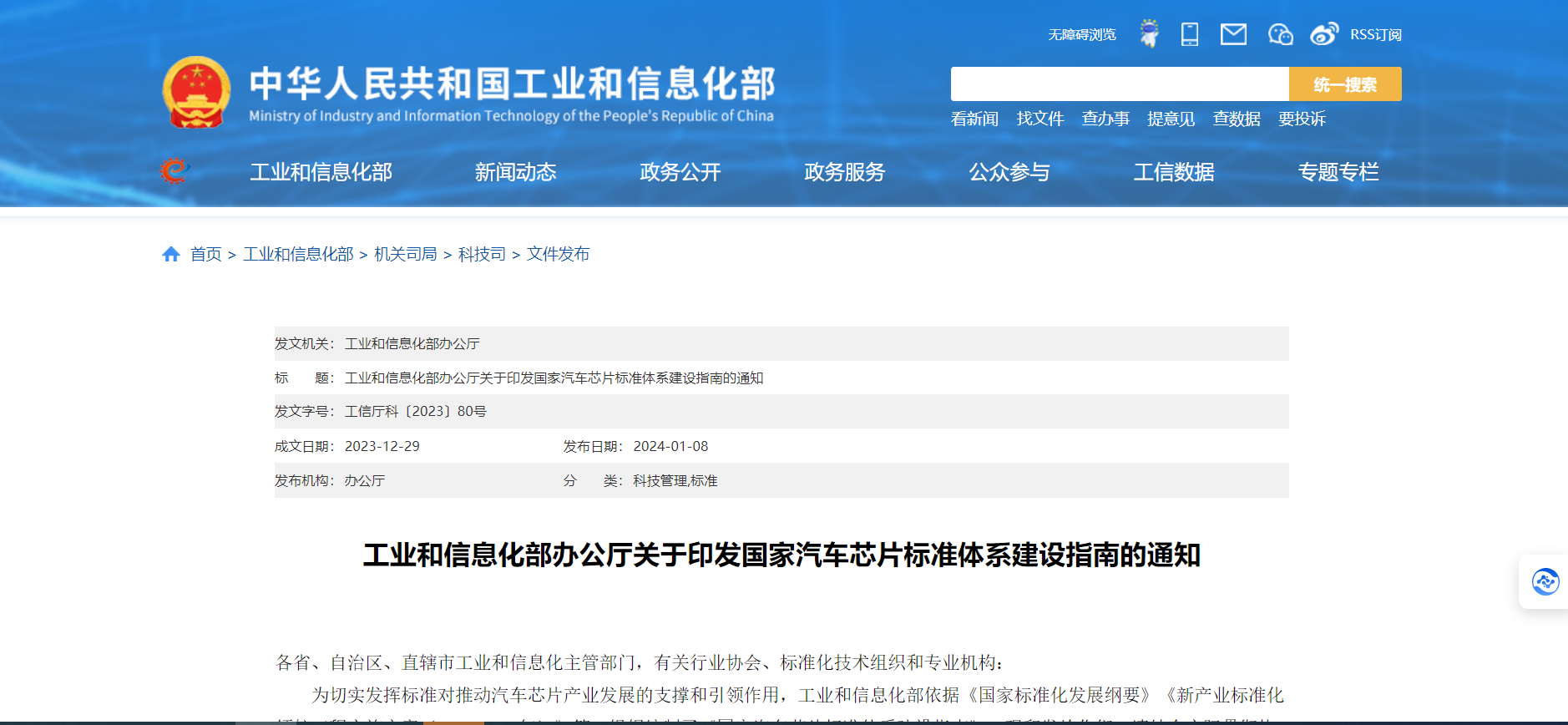Click the 无障碍浏览 link

[x=1082, y=34]
